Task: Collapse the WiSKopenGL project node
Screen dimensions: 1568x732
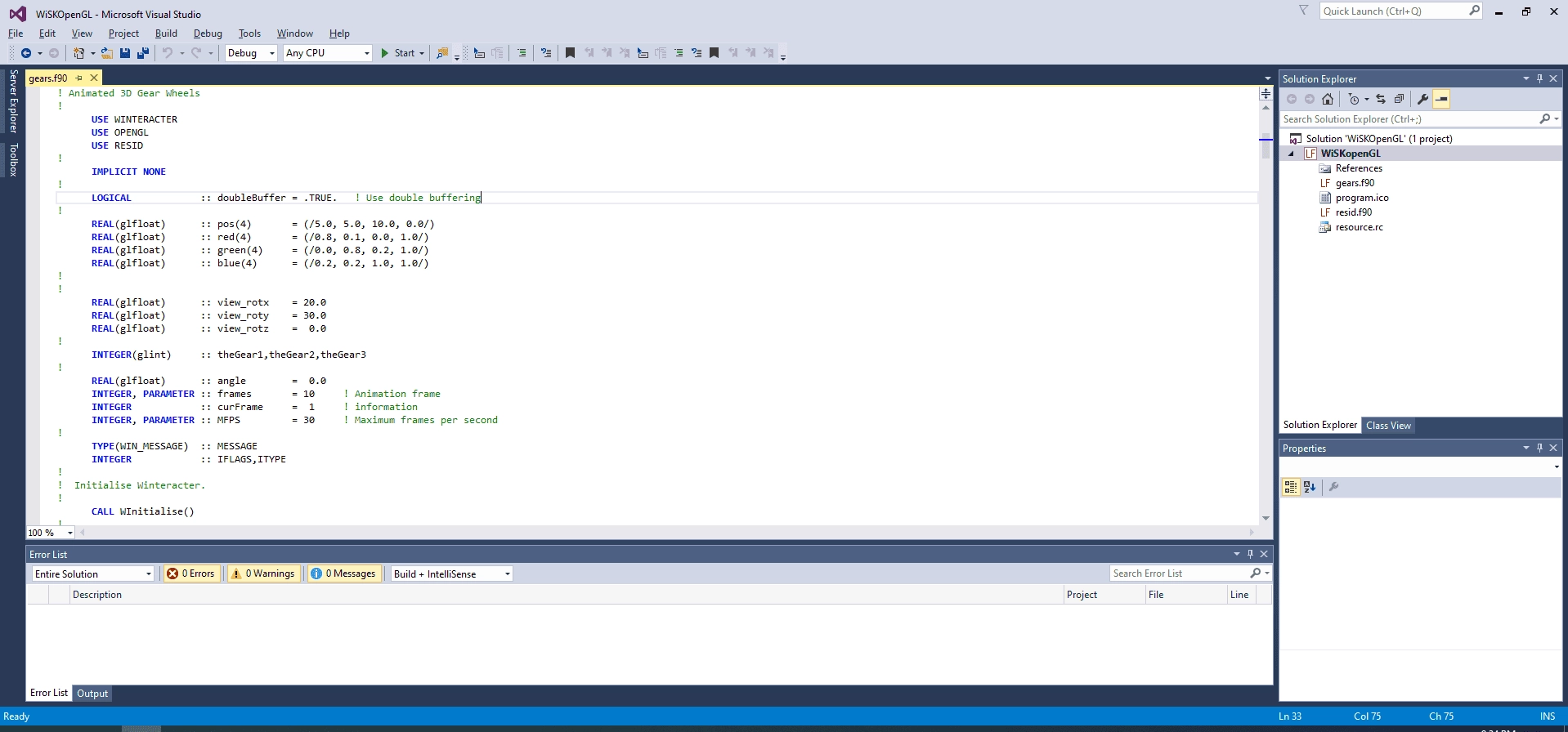Action: pyautogui.click(x=1292, y=154)
